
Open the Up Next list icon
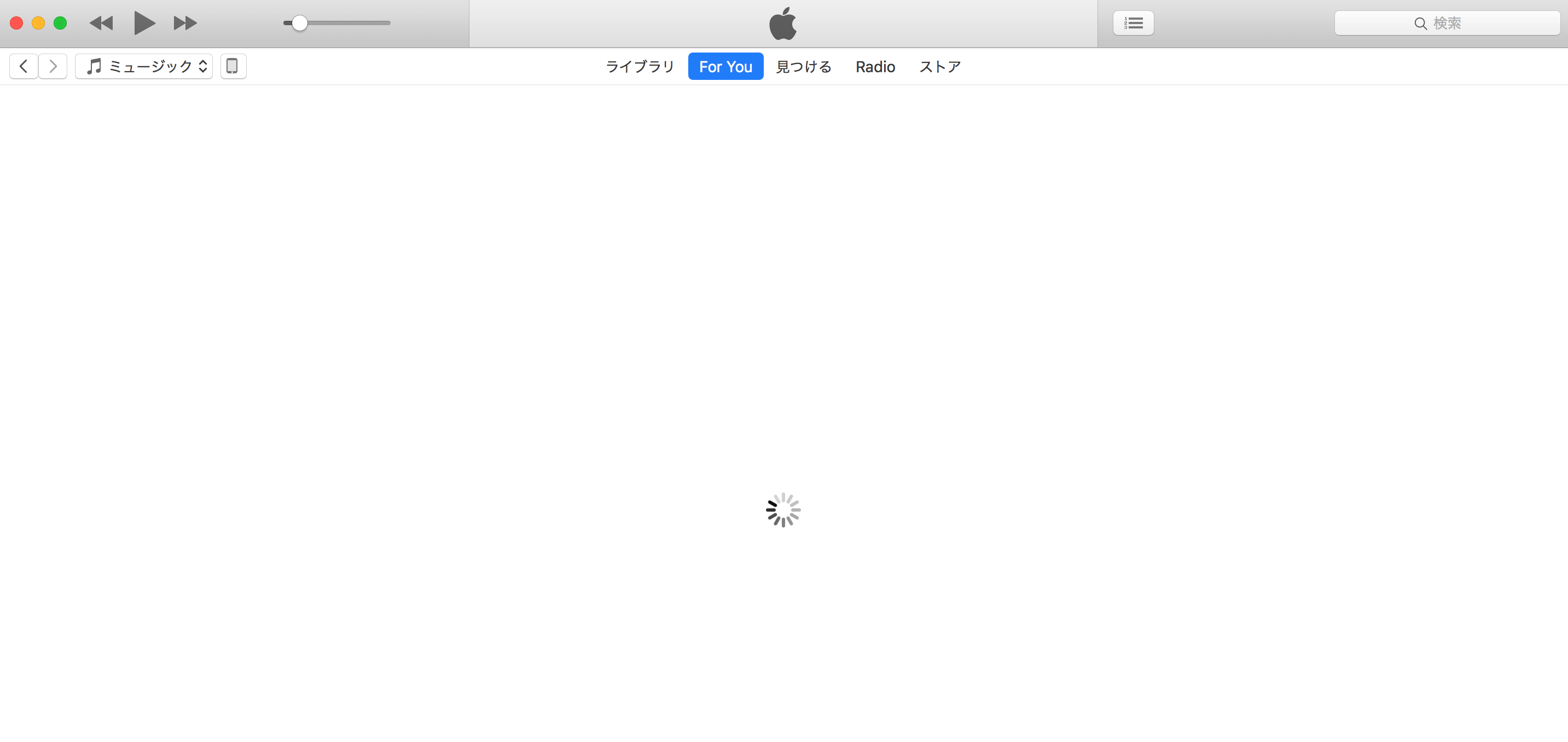pos(1133,23)
